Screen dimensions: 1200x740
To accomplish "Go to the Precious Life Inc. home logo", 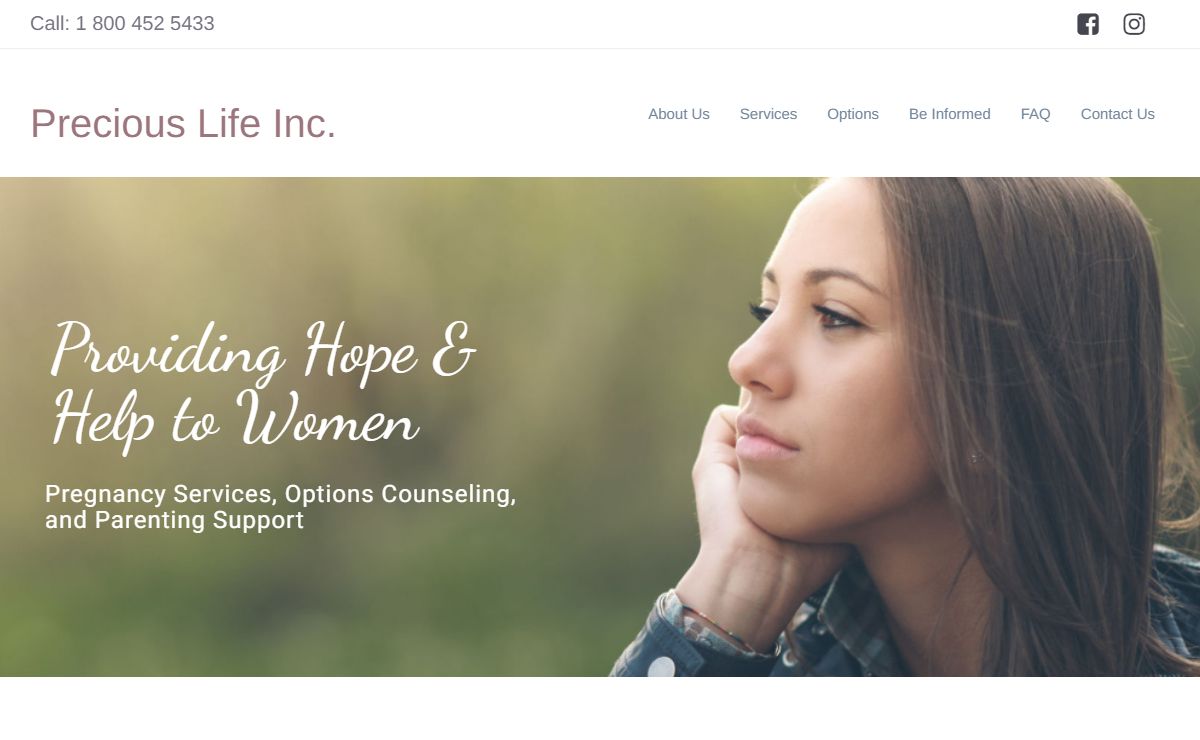I will (183, 123).
